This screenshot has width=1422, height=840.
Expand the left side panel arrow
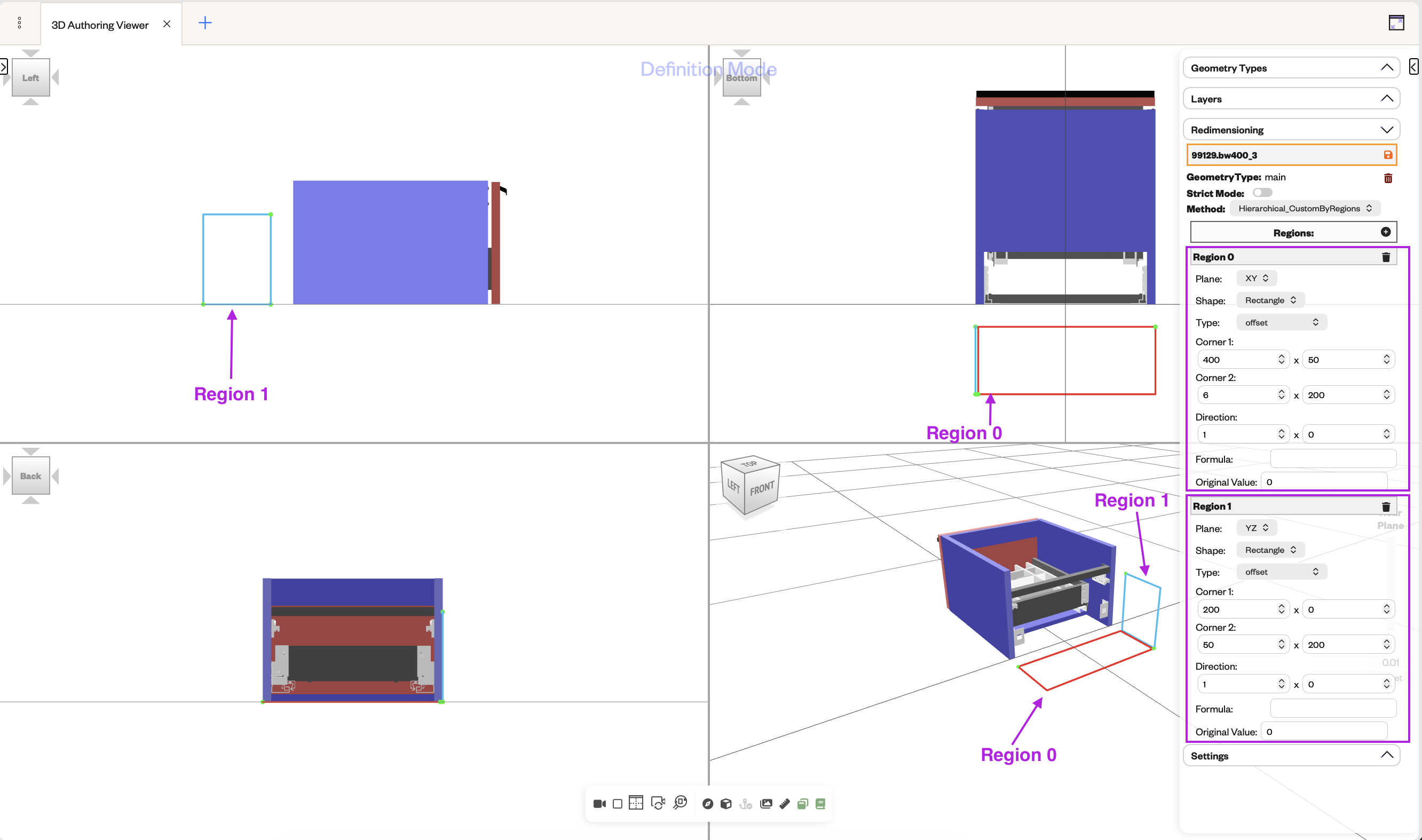(3, 66)
